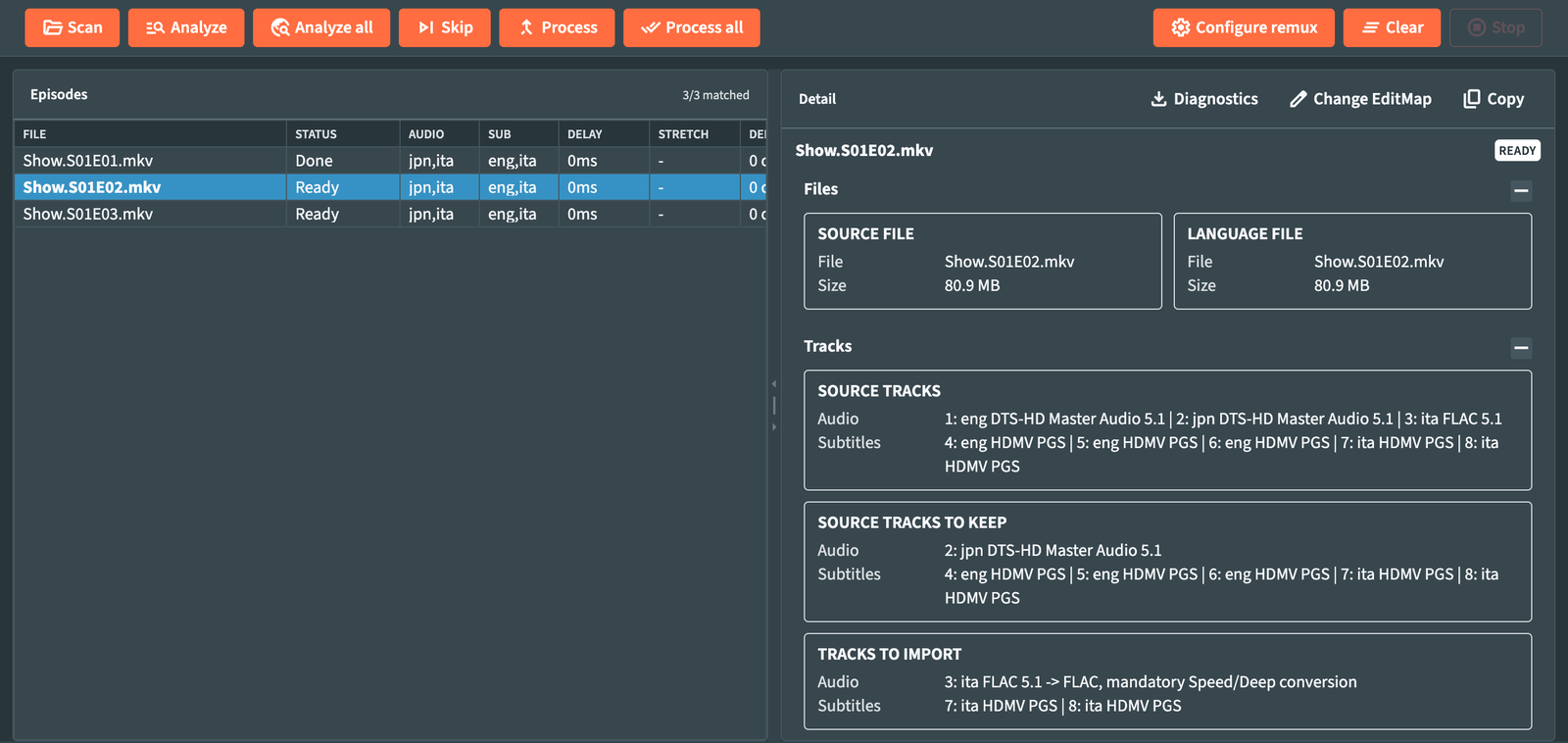Click the SOURCE FILE card heading
The height and width of the screenshot is (743, 1568).
tap(865, 234)
